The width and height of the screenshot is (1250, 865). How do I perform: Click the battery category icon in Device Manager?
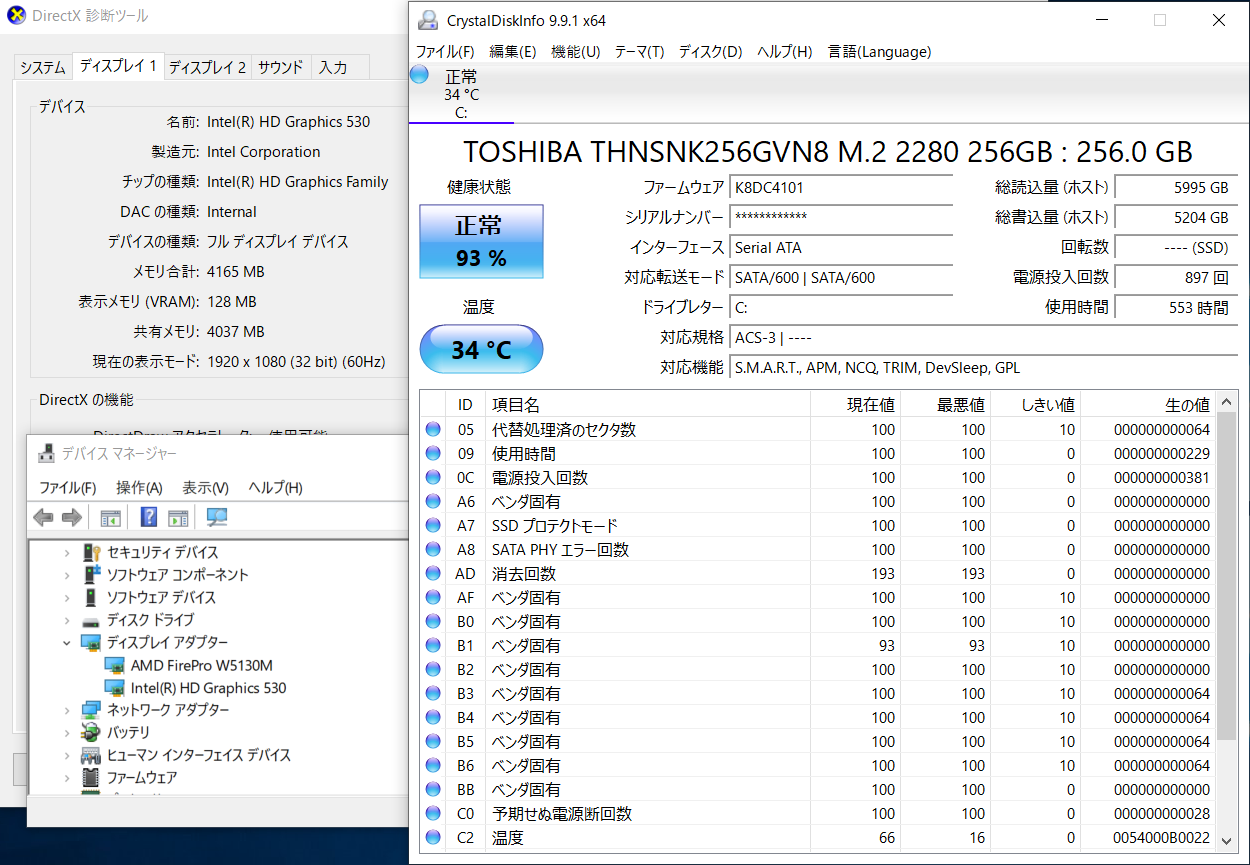91,732
